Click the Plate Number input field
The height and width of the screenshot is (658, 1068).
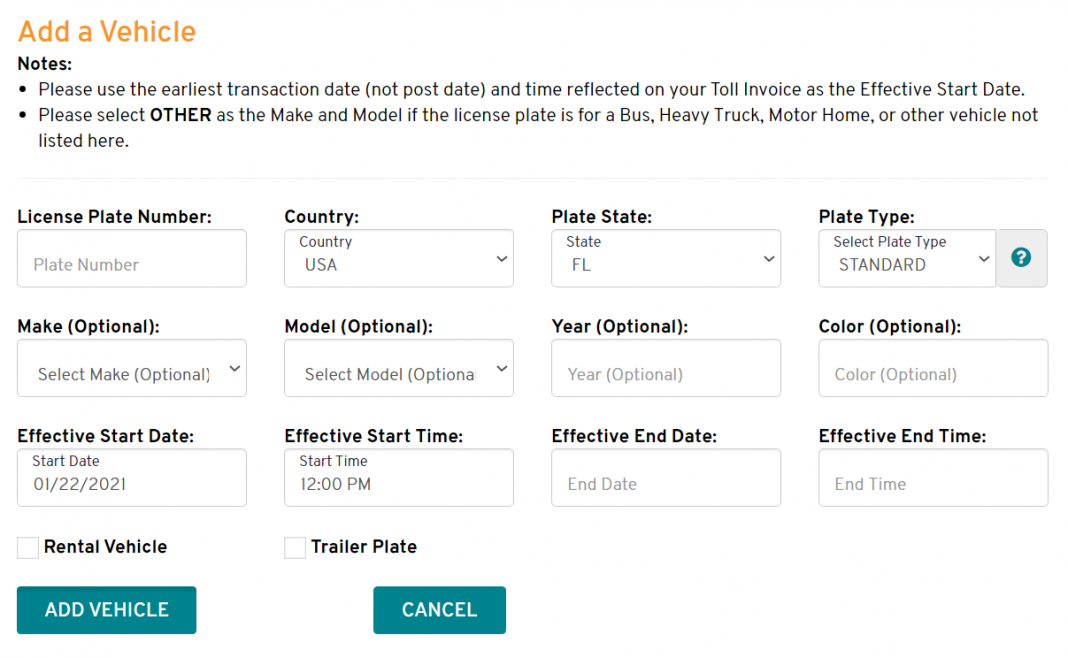(x=131, y=258)
